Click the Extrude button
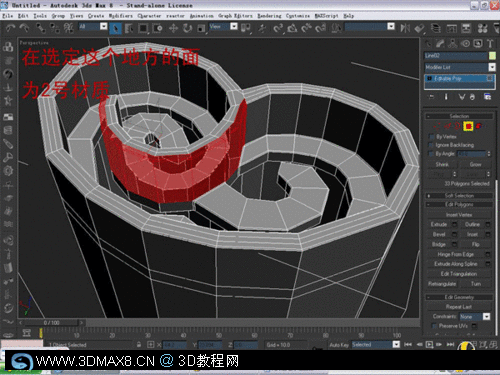500x375 pixels. (x=439, y=224)
